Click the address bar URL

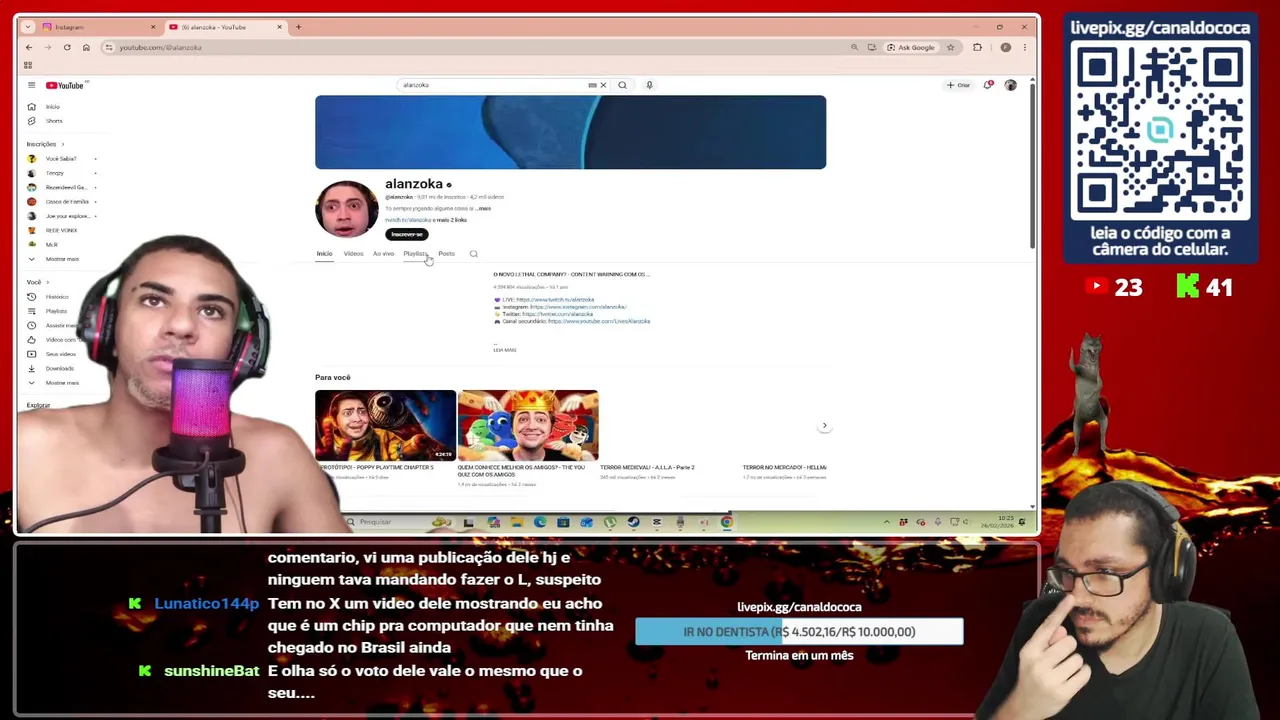click(160, 47)
